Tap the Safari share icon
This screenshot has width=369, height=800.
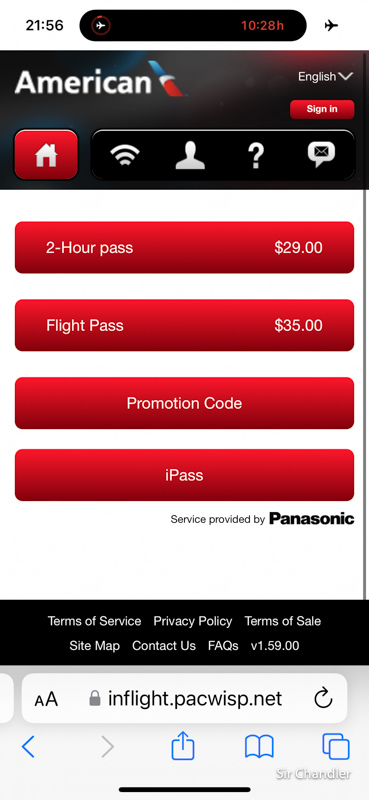(183, 747)
